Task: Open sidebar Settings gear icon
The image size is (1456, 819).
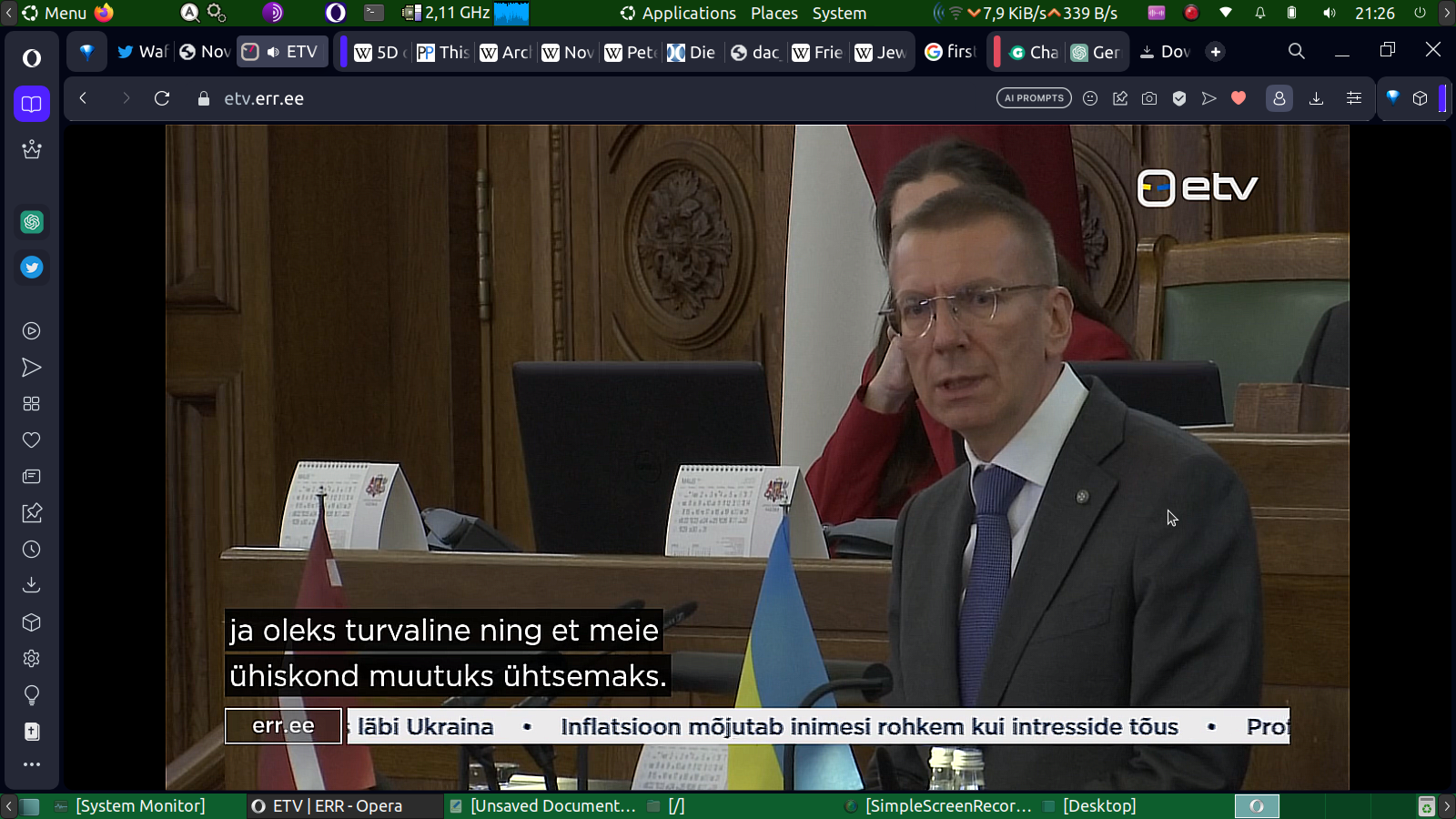Action: pos(32,659)
